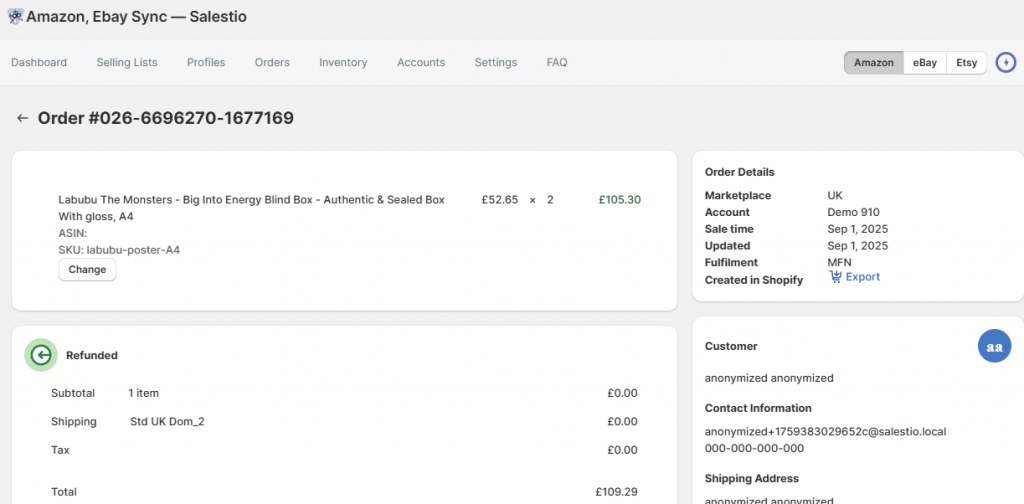Open the Profiles tab
Image resolution: width=1024 pixels, height=504 pixels.
point(206,62)
